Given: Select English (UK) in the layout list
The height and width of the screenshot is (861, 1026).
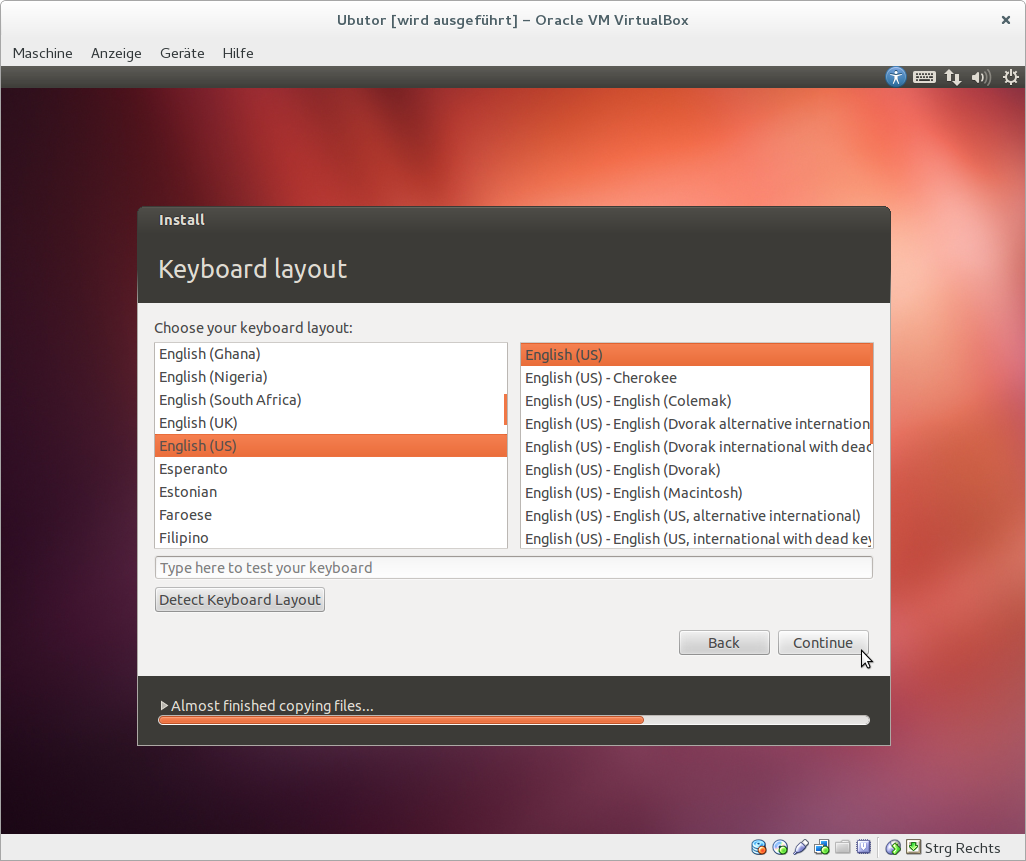Looking at the screenshot, I should (x=198, y=423).
